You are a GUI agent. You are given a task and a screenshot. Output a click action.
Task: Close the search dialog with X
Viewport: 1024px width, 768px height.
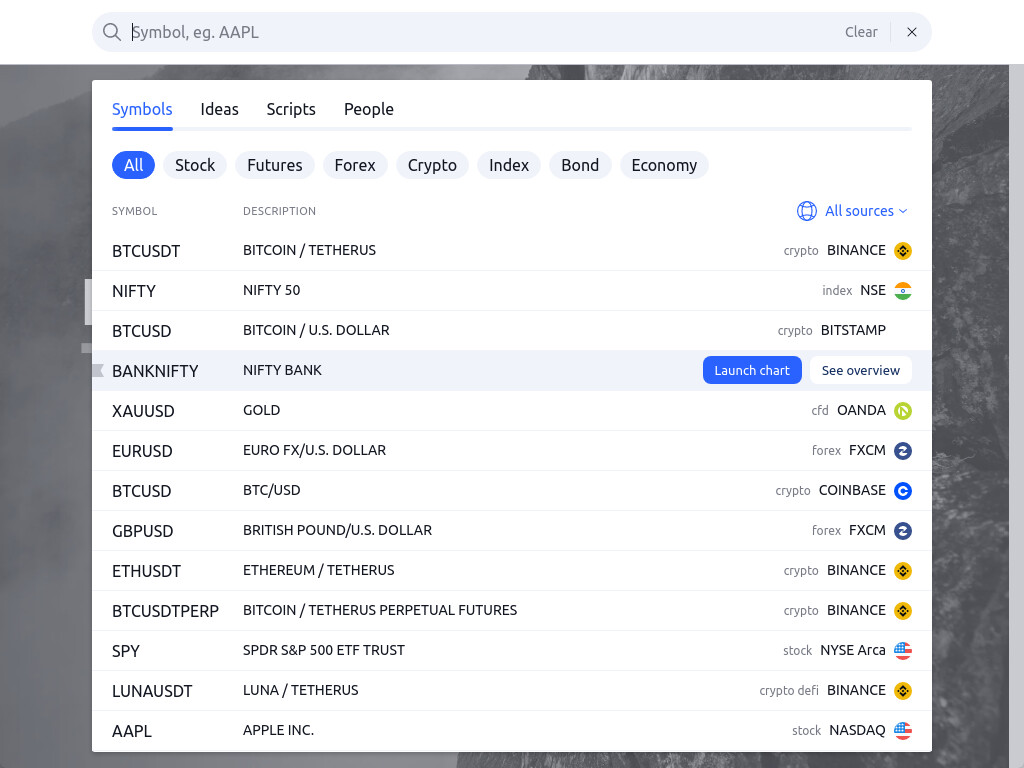point(912,32)
